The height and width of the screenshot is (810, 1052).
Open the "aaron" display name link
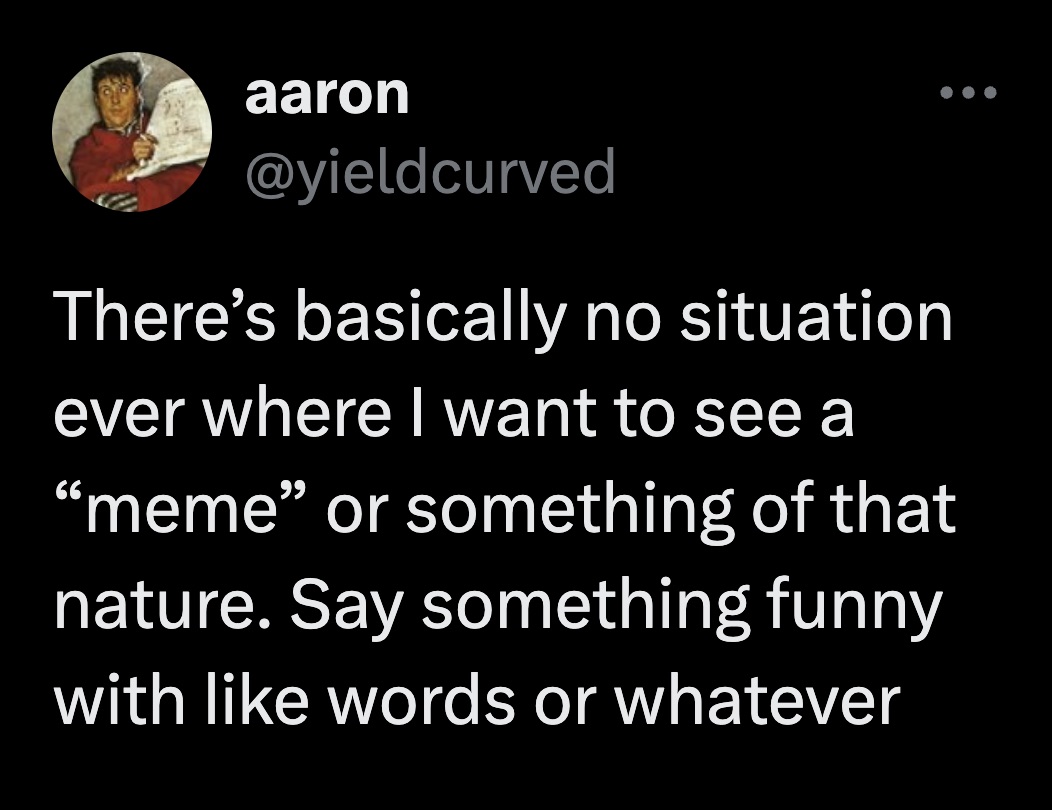(326, 95)
